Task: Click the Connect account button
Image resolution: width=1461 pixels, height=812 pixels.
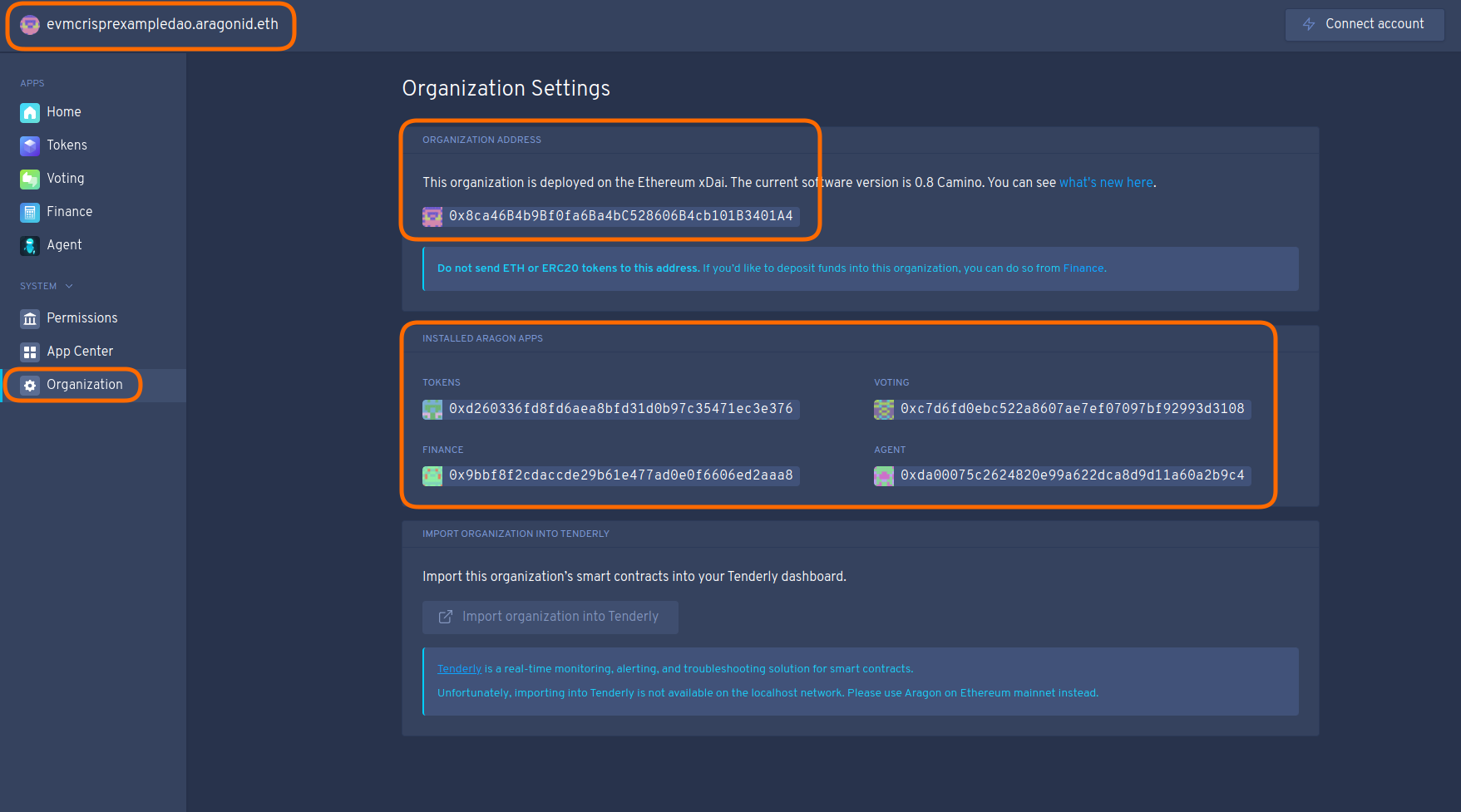Action: [x=1365, y=24]
